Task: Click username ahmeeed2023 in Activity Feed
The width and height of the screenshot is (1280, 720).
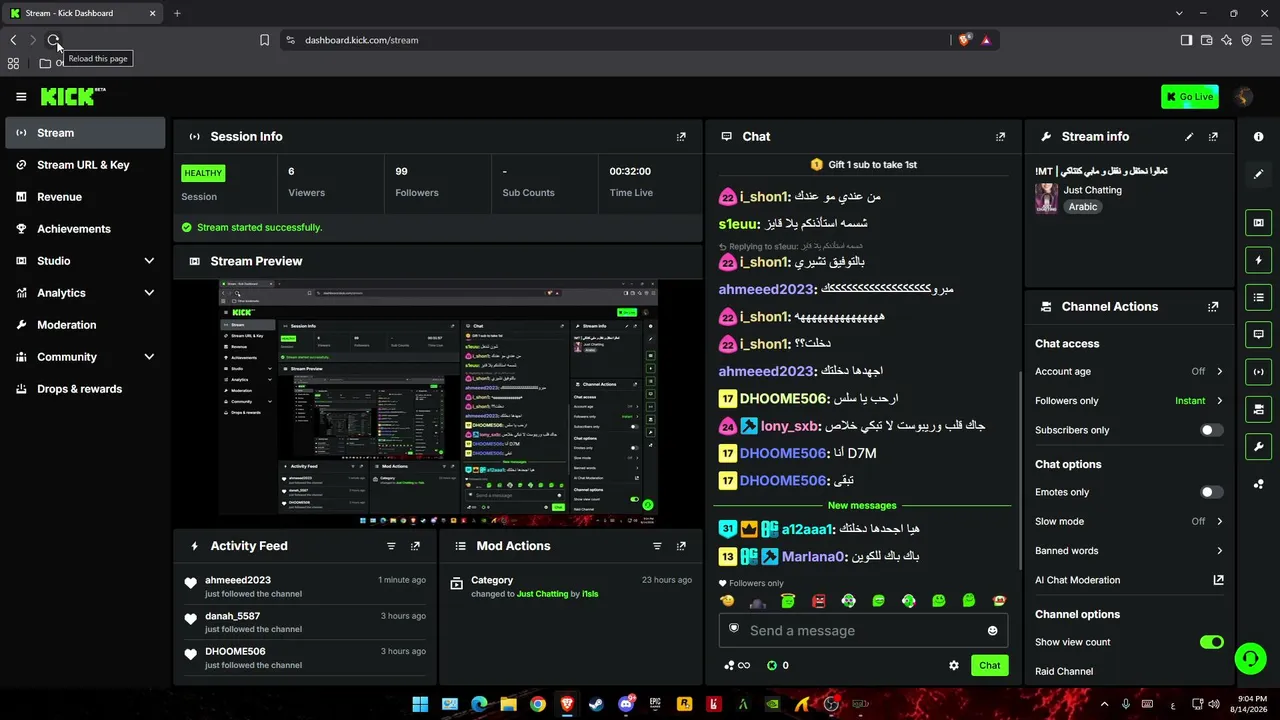Action: click(x=238, y=580)
